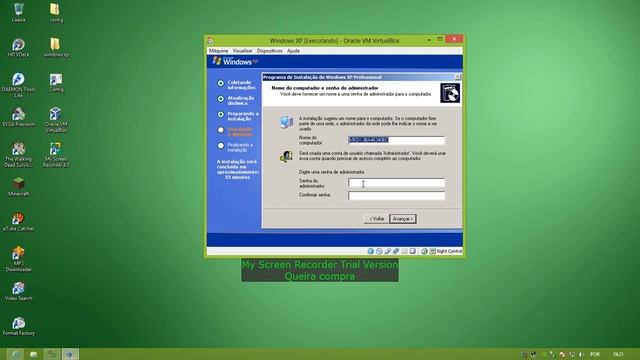
Task: Click VirtualBox shared folders status icon
Action: point(404,251)
